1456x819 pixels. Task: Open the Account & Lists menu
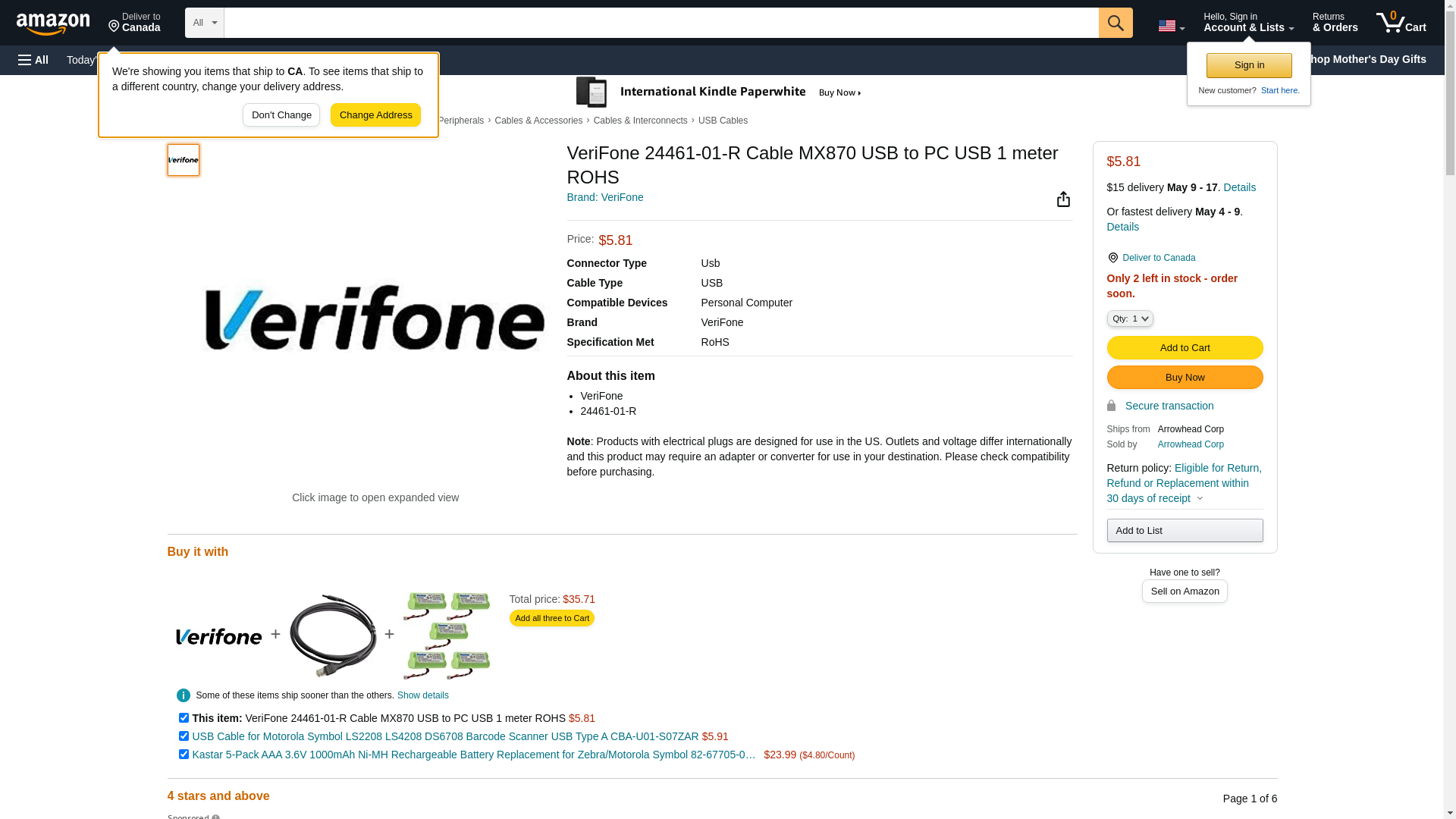click(1248, 23)
